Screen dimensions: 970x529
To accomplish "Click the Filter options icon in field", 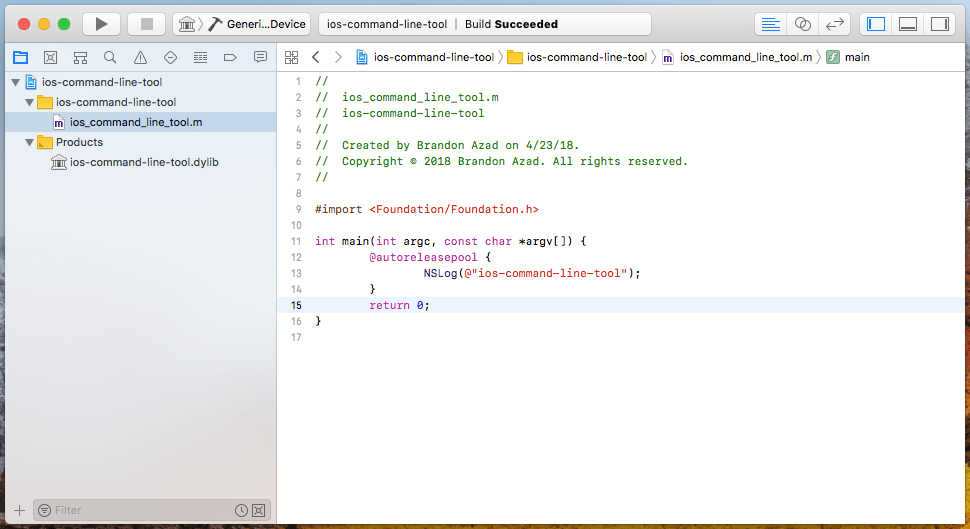I will coord(45,510).
